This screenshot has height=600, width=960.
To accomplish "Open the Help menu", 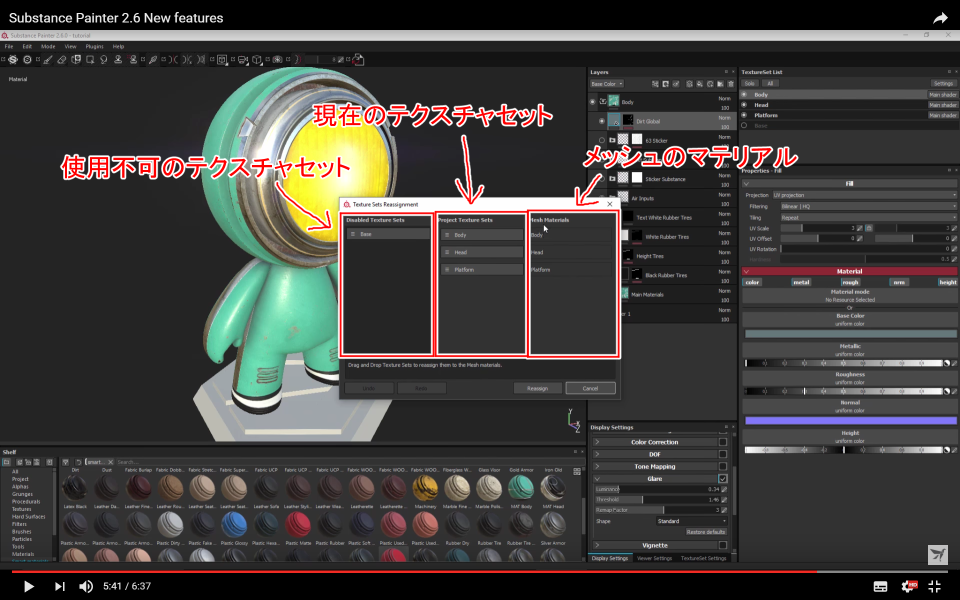I will click(x=118, y=47).
